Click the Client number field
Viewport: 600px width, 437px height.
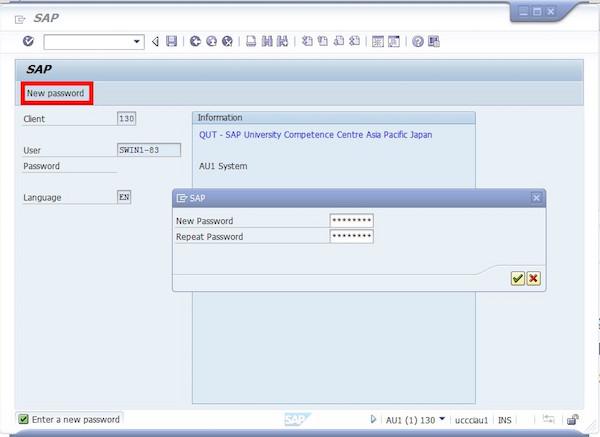(x=126, y=119)
